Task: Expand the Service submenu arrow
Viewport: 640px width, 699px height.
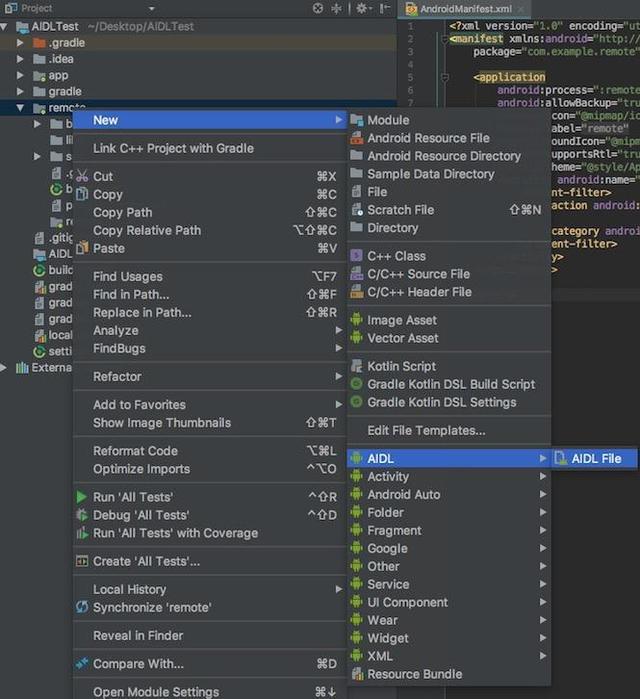Action: point(543,584)
